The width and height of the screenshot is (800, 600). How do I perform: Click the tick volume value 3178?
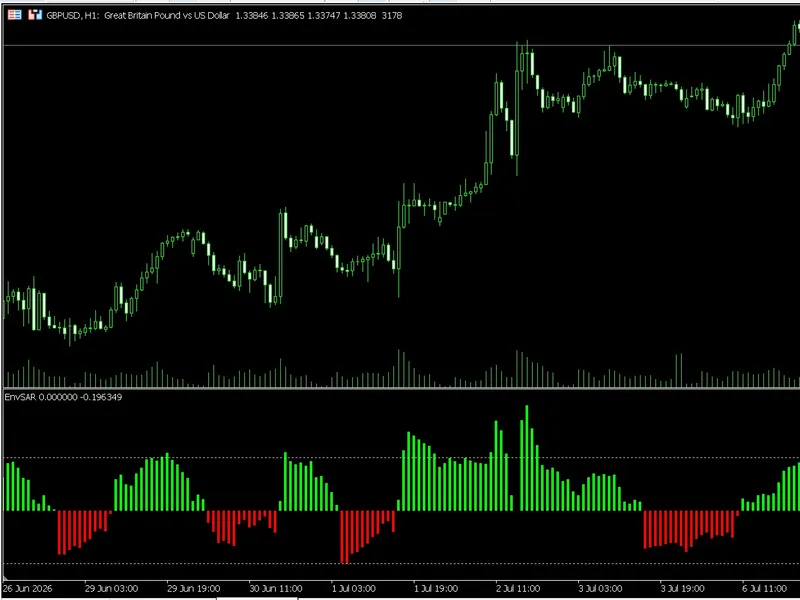click(392, 16)
